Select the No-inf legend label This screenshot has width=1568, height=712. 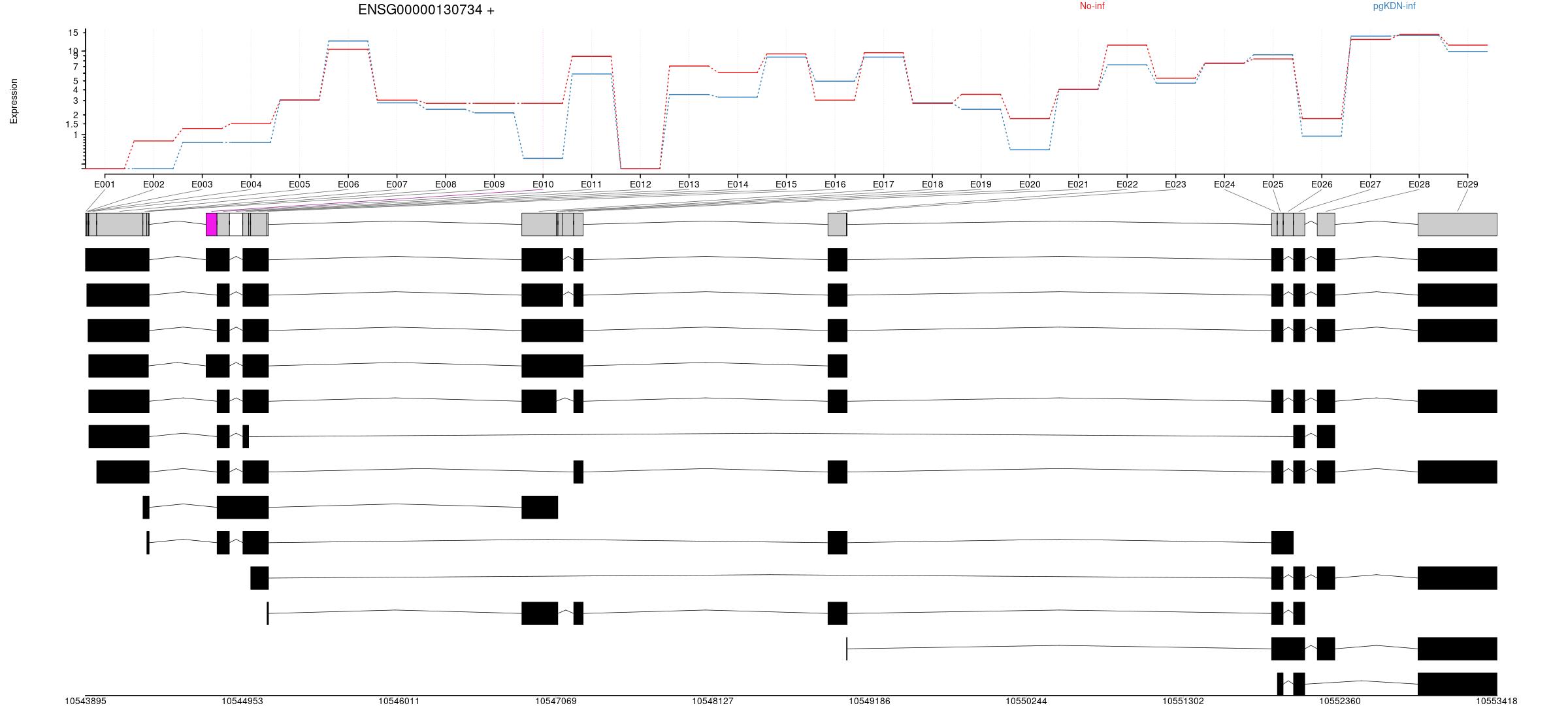click(x=1092, y=6)
